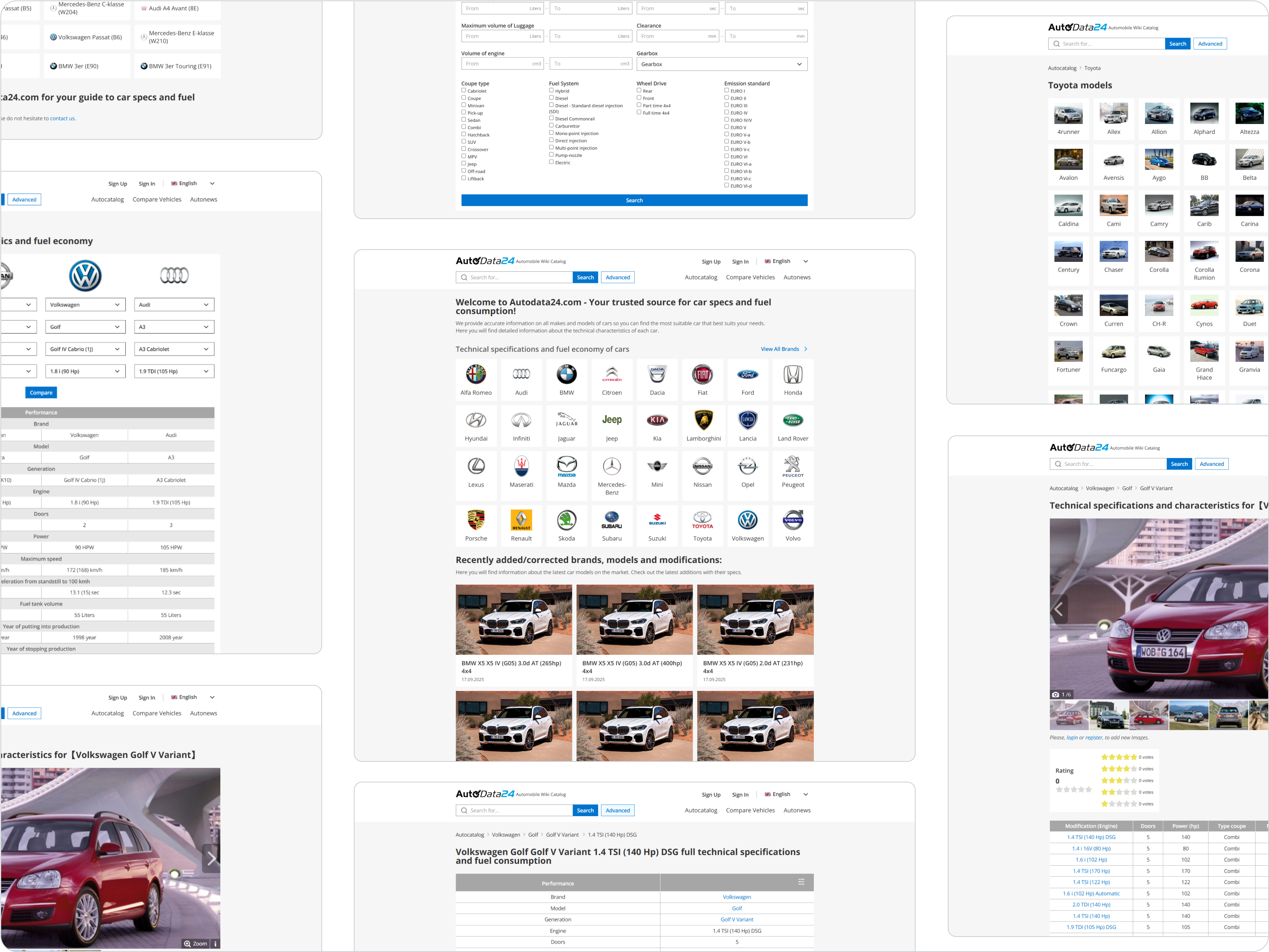
Task: Open Compare Vehicles in home page menu
Action: click(750, 278)
